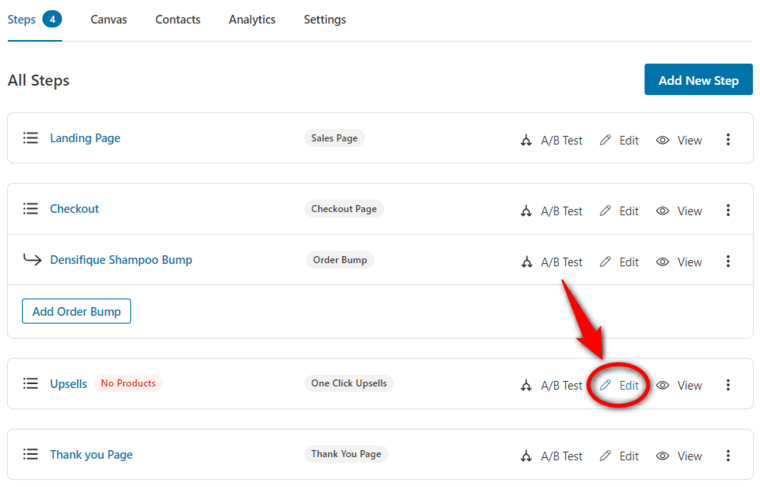
Task: Click the Sales Page type label
Action: click(x=334, y=138)
